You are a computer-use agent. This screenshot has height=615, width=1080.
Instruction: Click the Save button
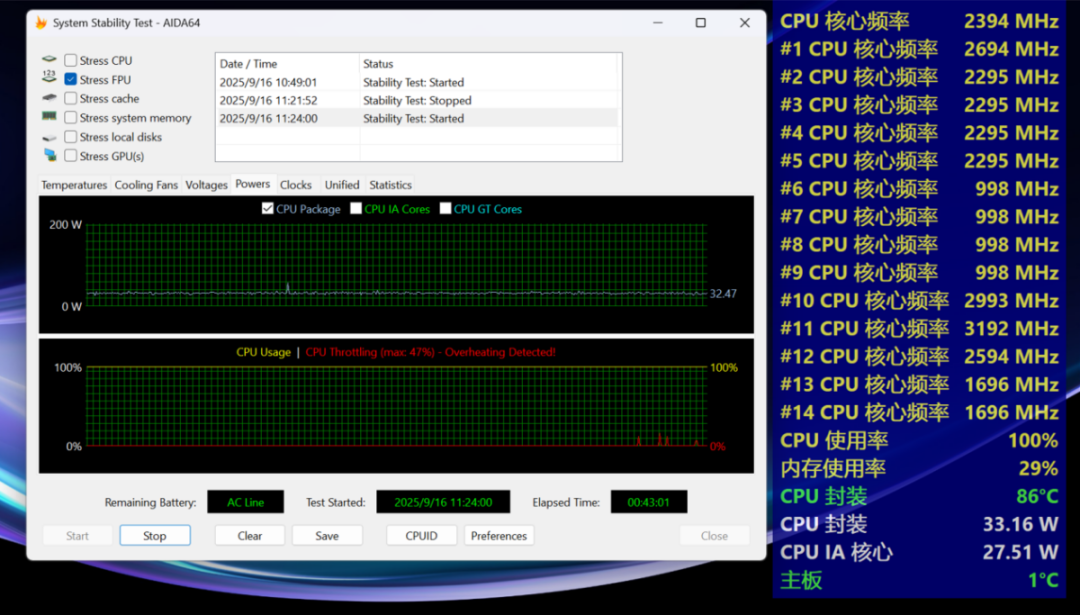326,536
